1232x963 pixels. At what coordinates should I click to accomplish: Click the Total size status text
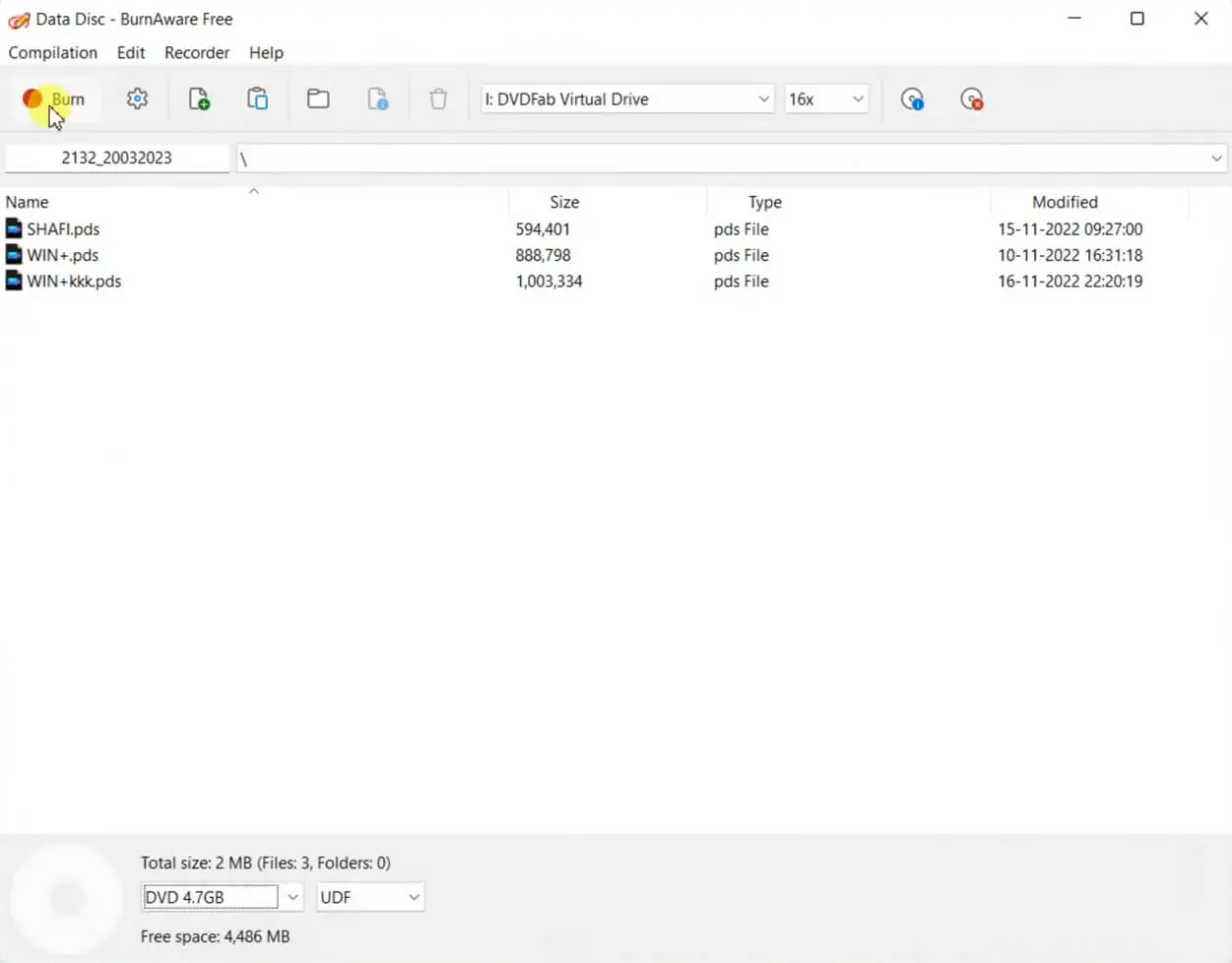(x=266, y=863)
